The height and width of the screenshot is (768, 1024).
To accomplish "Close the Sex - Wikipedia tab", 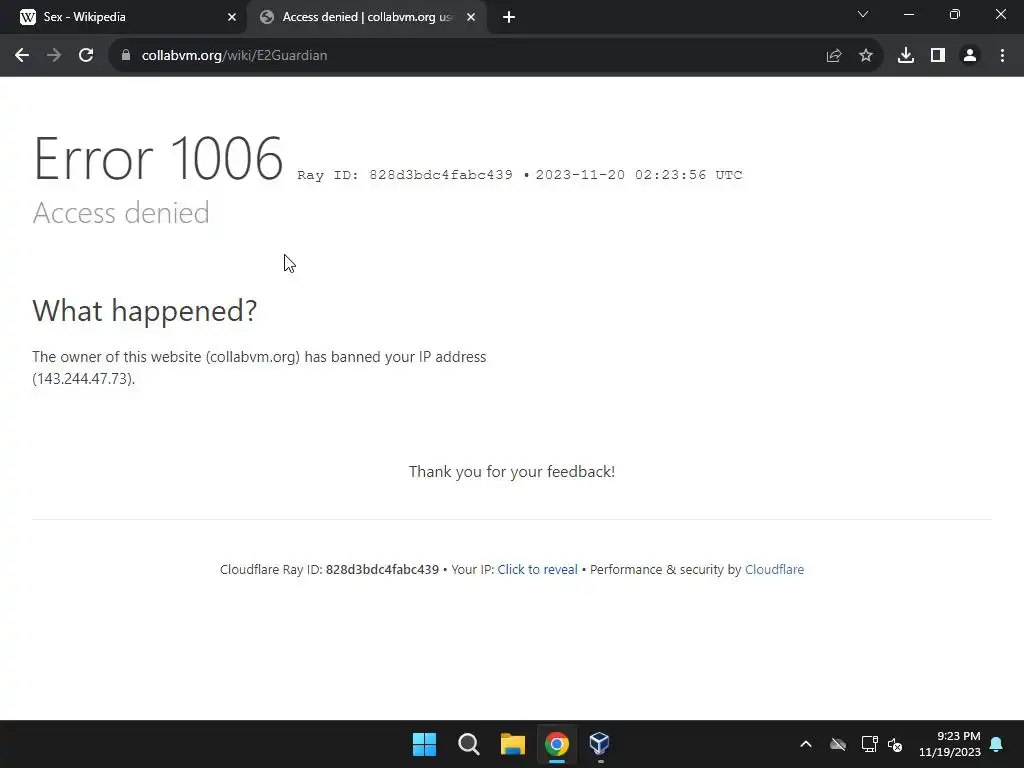I will (x=232, y=18).
